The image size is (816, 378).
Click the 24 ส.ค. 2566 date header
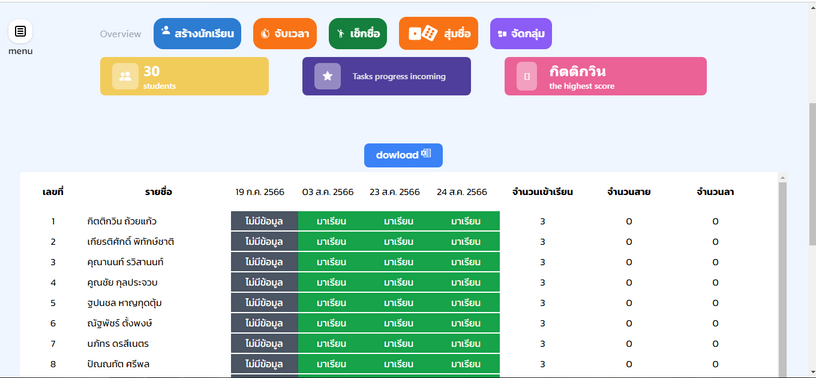[462, 192]
